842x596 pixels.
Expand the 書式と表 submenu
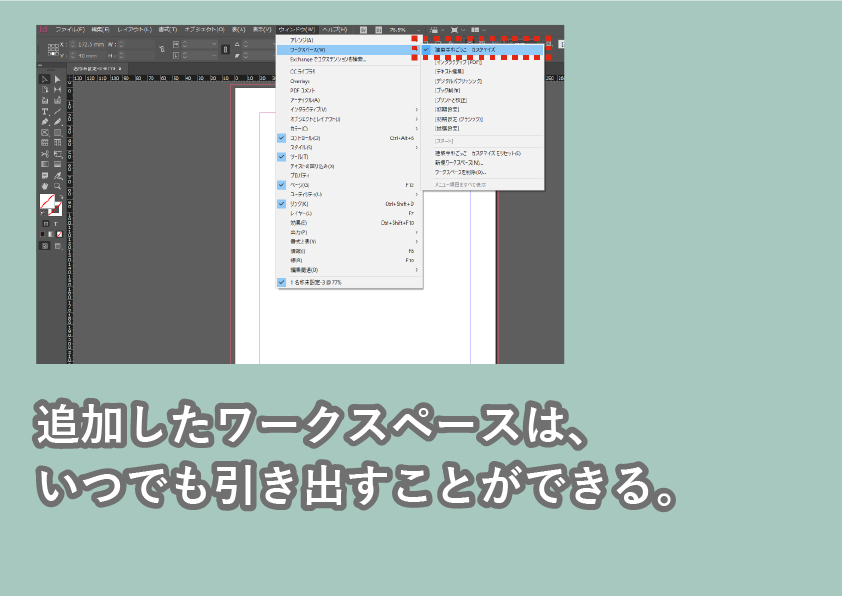(347, 242)
